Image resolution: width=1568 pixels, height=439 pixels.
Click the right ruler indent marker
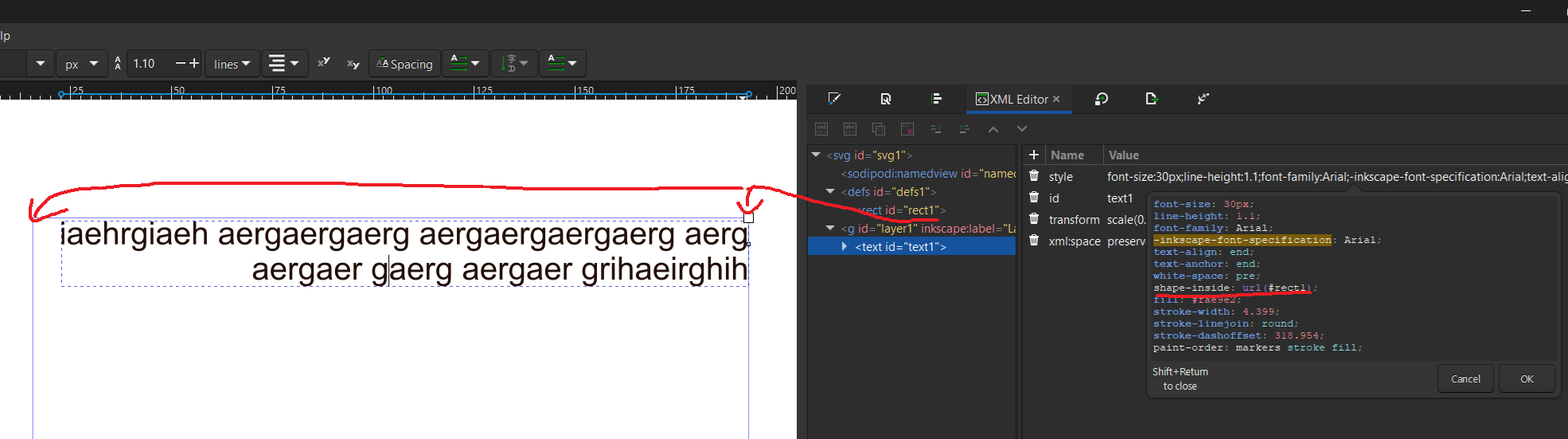[x=747, y=94]
